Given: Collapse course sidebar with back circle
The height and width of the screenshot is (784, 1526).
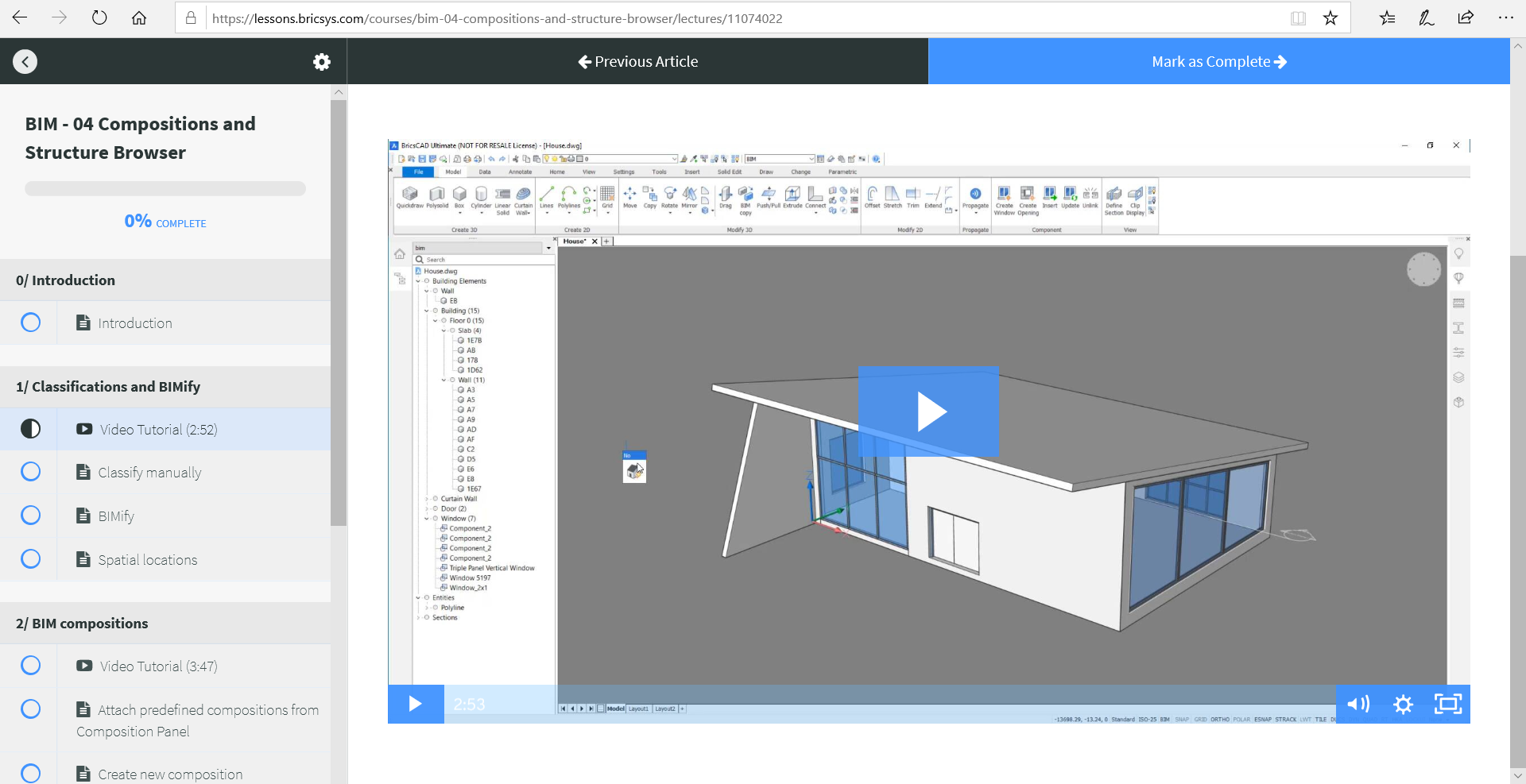Looking at the screenshot, I should (x=25, y=61).
